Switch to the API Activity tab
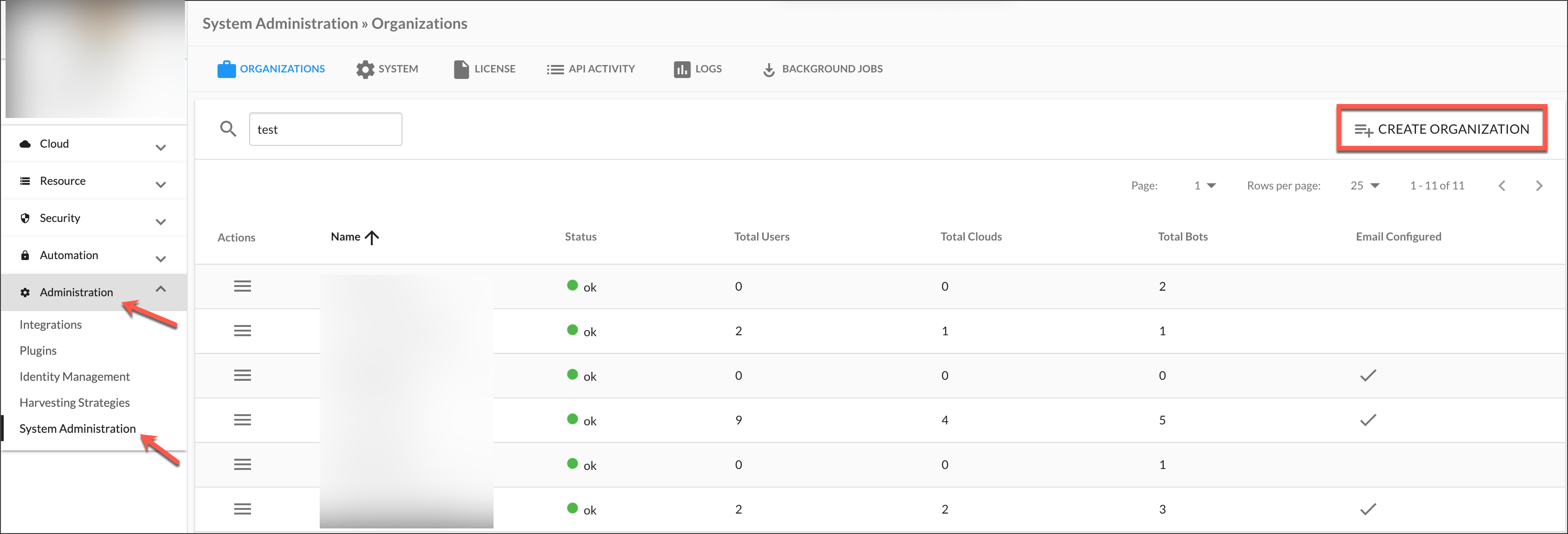 point(590,69)
